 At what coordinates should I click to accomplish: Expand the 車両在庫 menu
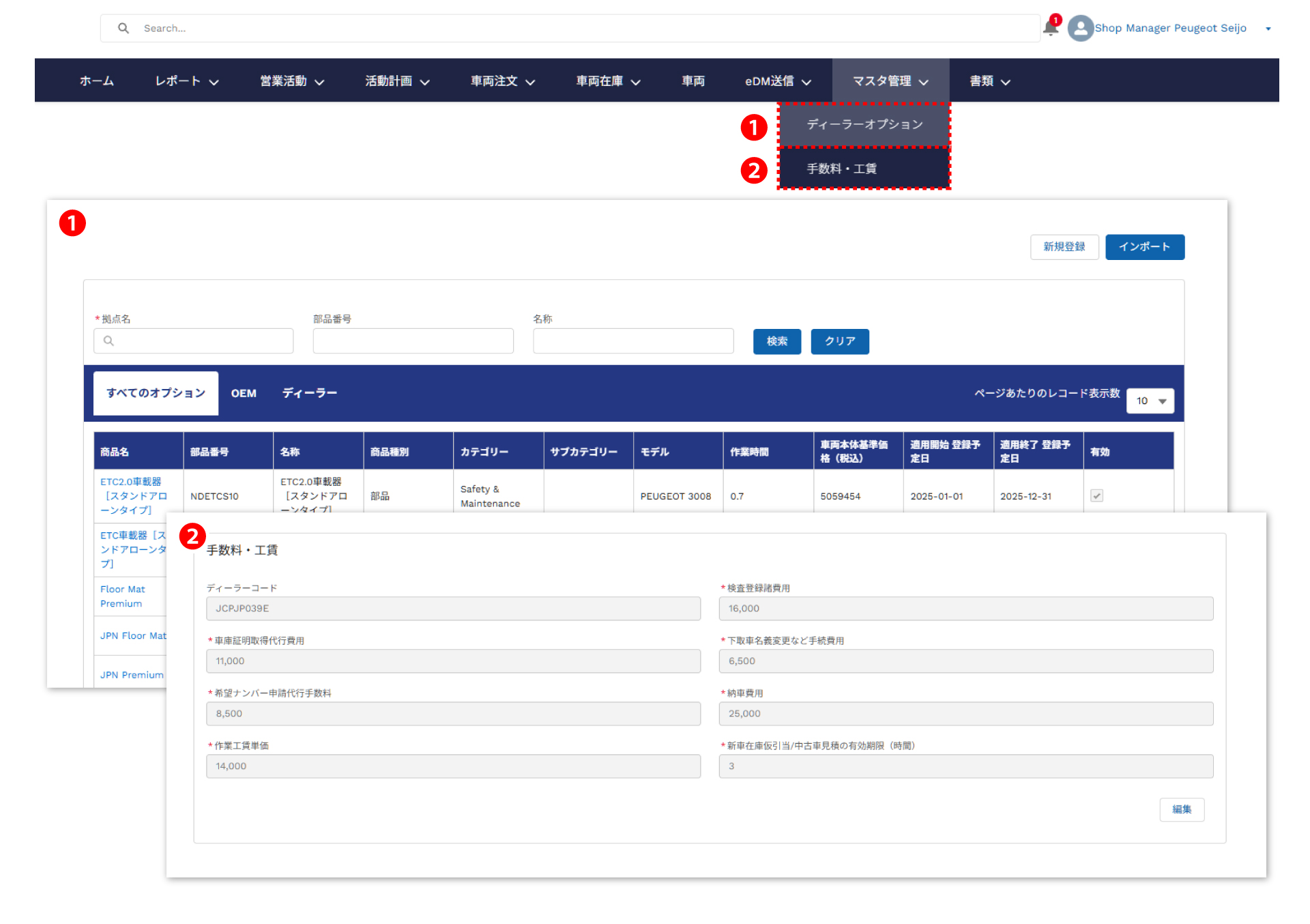[608, 81]
